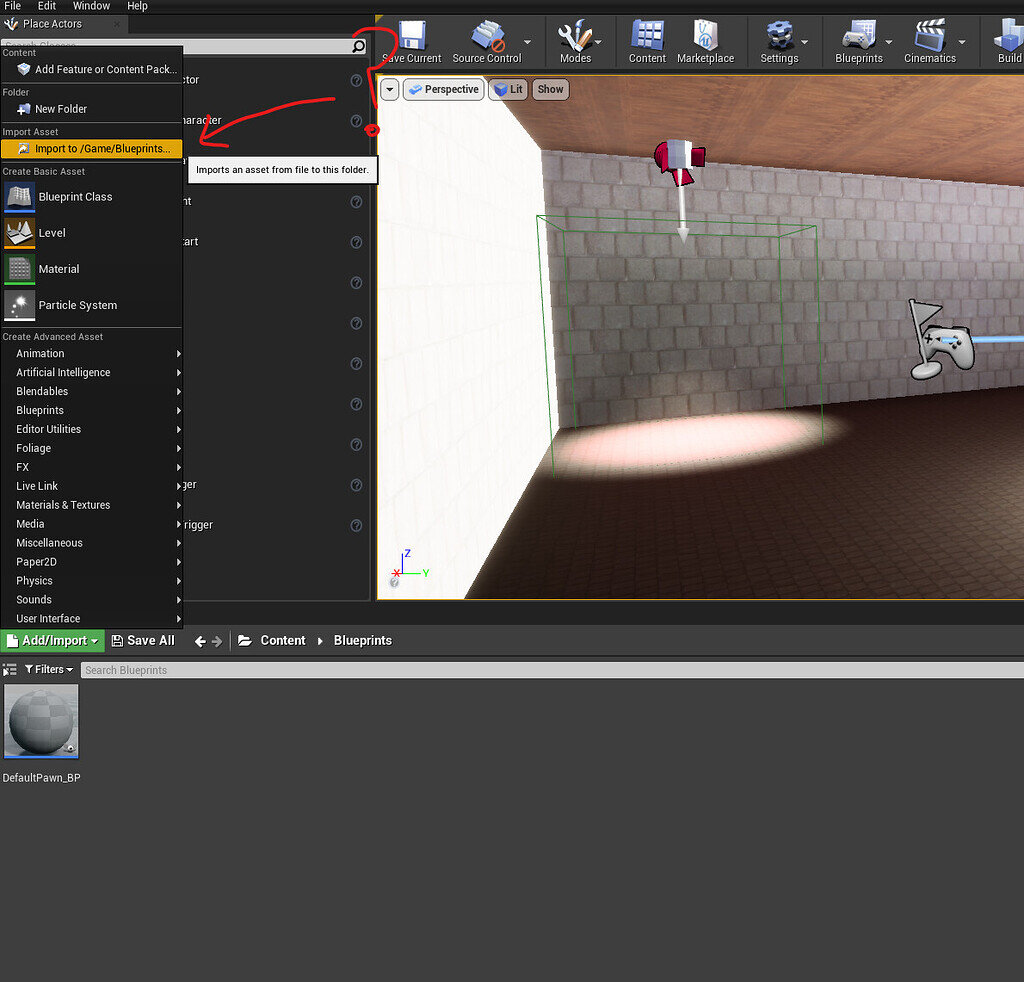Click the Save All button
Viewport: 1024px width, 982px height.
point(143,641)
